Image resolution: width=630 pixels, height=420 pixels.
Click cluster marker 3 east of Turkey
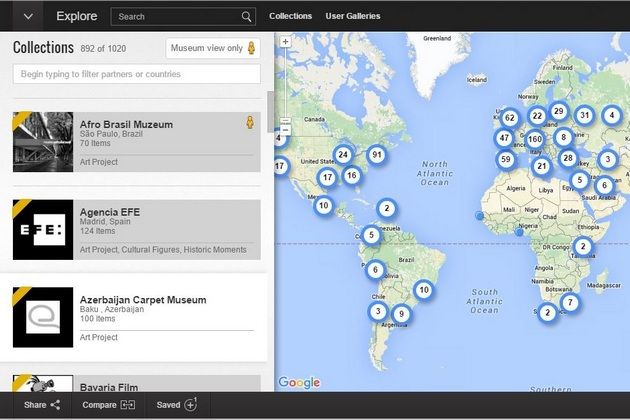(x=608, y=160)
